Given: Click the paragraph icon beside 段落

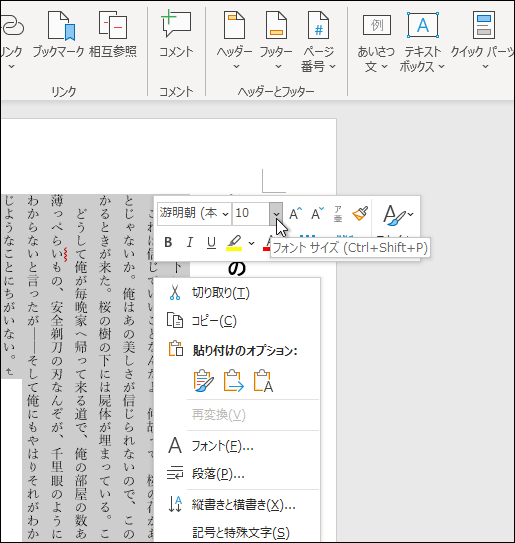Looking at the screenshot, I should click(175, 473).
